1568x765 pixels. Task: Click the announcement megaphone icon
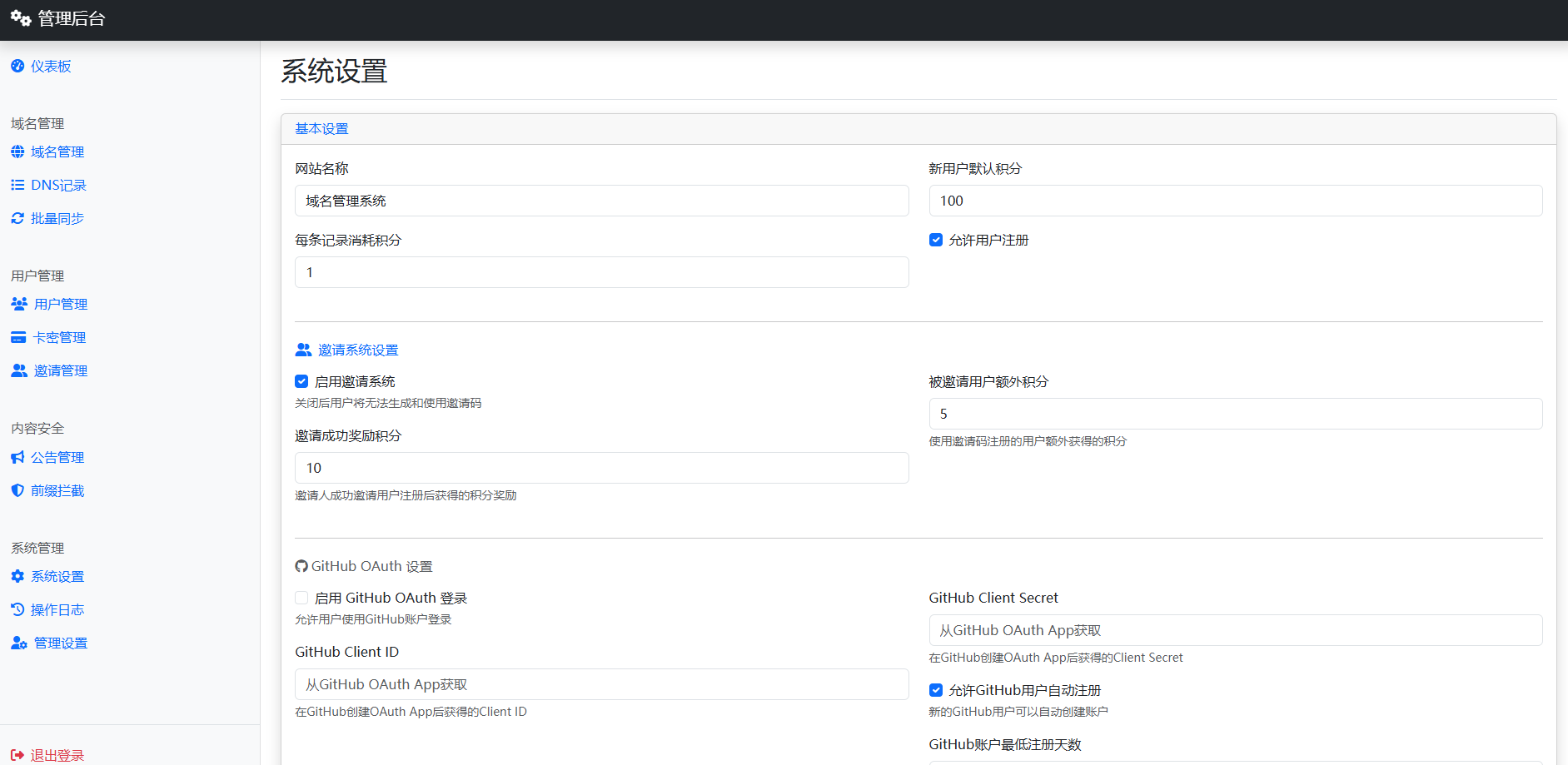click(x=17, y=457)
